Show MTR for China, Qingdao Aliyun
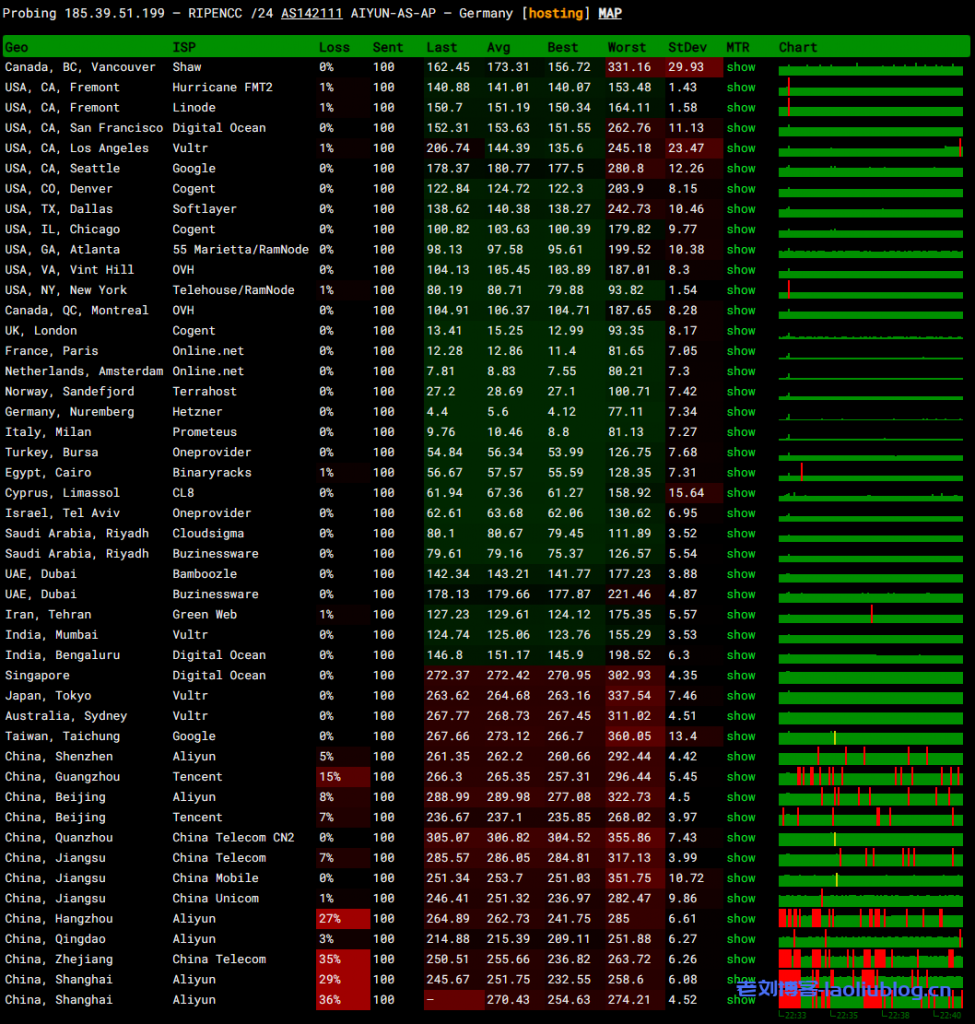This screenshot has width=975, height=1024. click(741, 938)
